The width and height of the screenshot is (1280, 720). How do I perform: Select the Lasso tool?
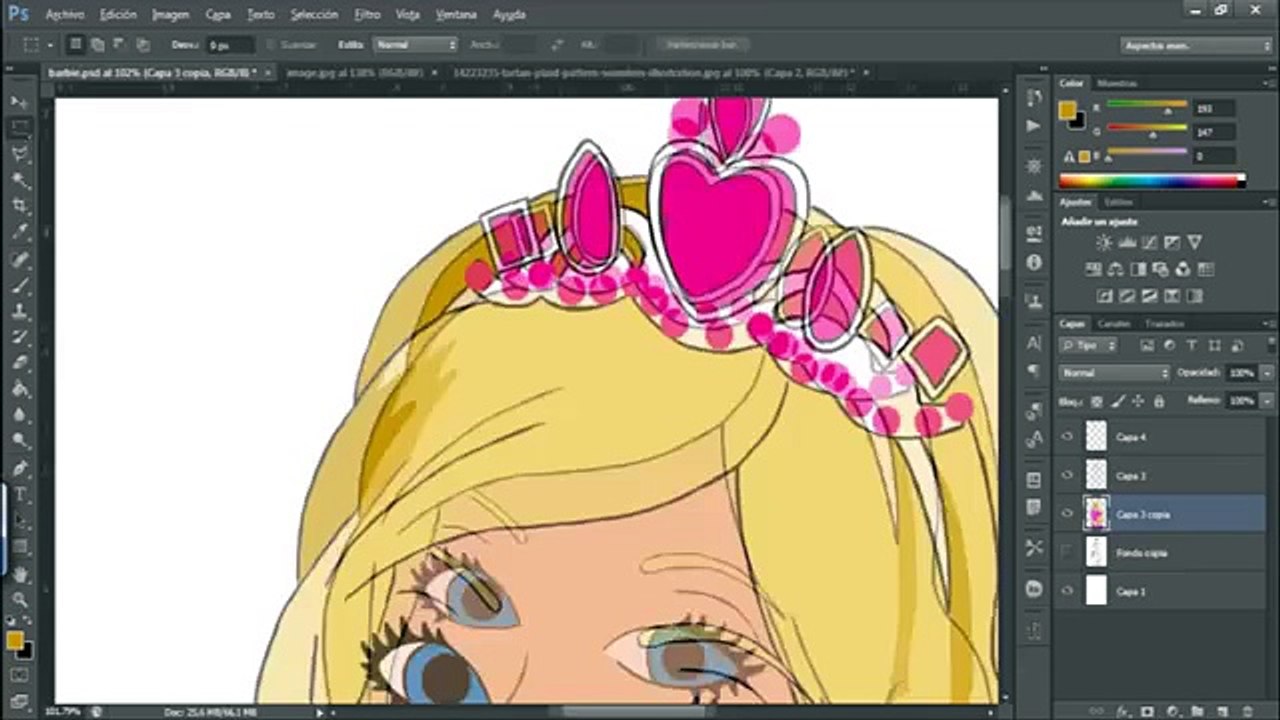tap(19, 154)
